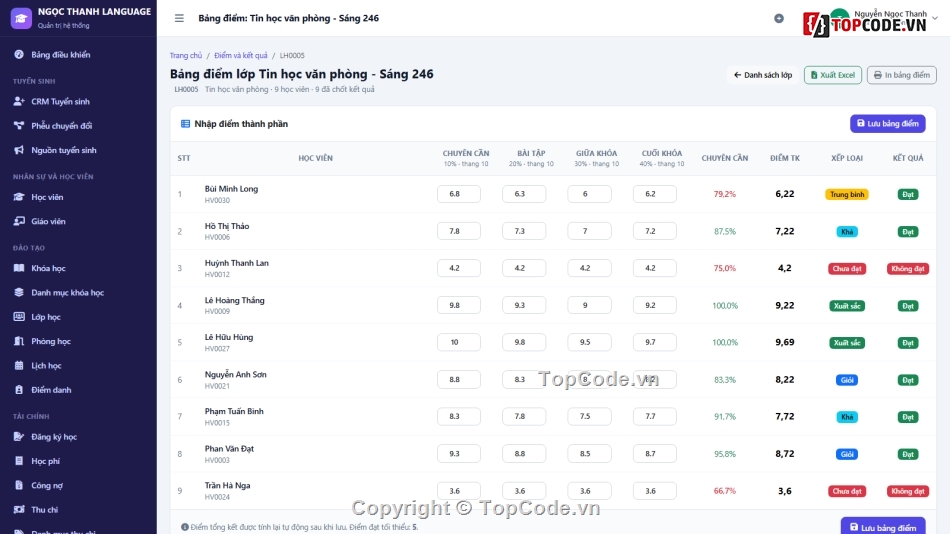Click Không đạt badge for Huỳnh Thanh Lan
The height and width of the screenshot is (534, 950).
click(x=908, y=269)
